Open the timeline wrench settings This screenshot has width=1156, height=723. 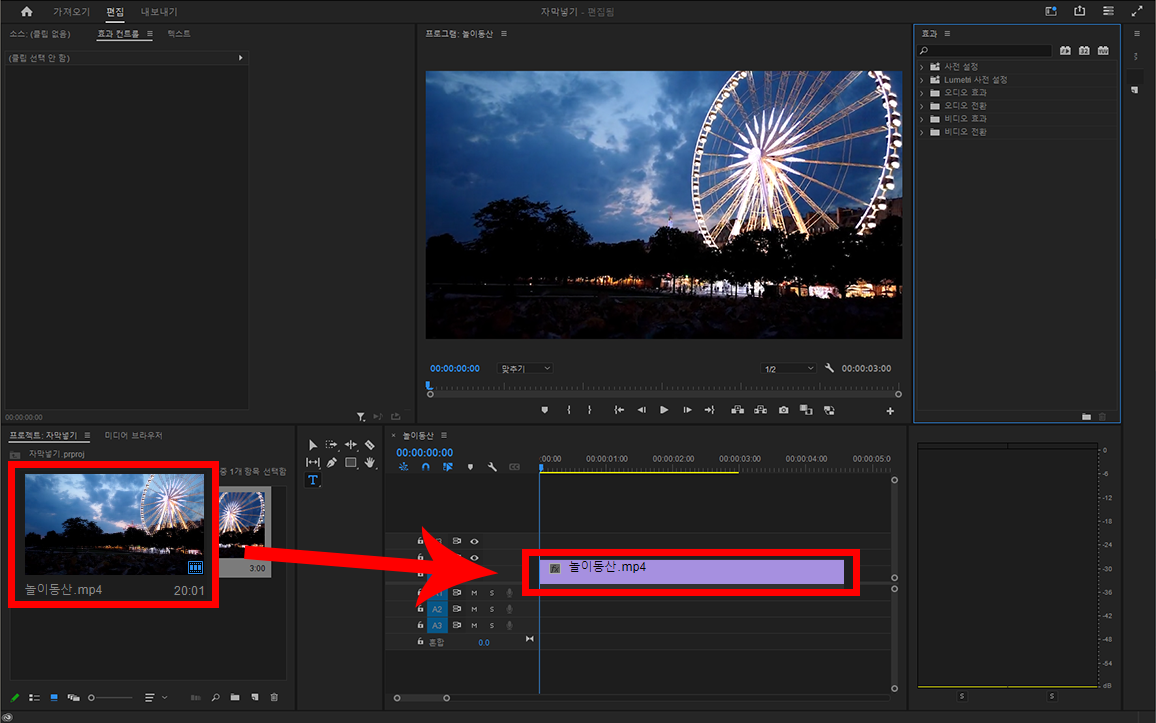point(492,467)
